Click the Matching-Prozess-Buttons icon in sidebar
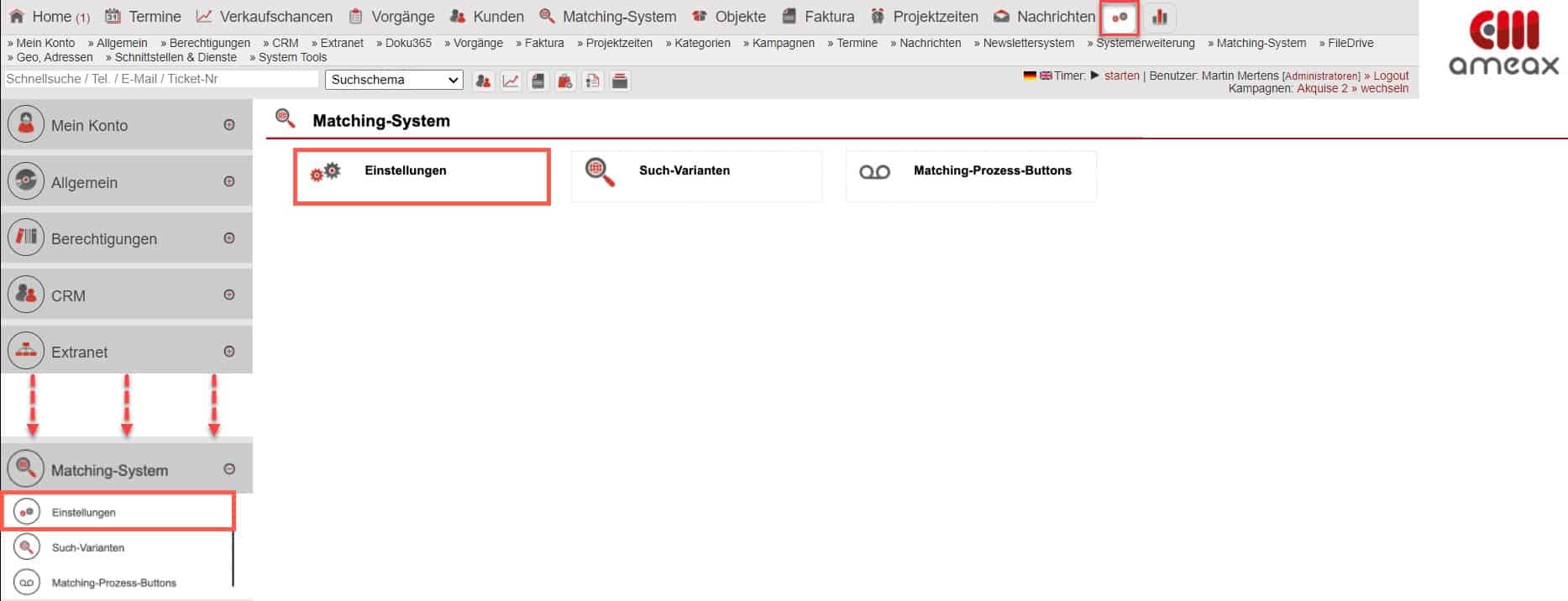This screenshot has width=1568, height=601. [27, 583]
